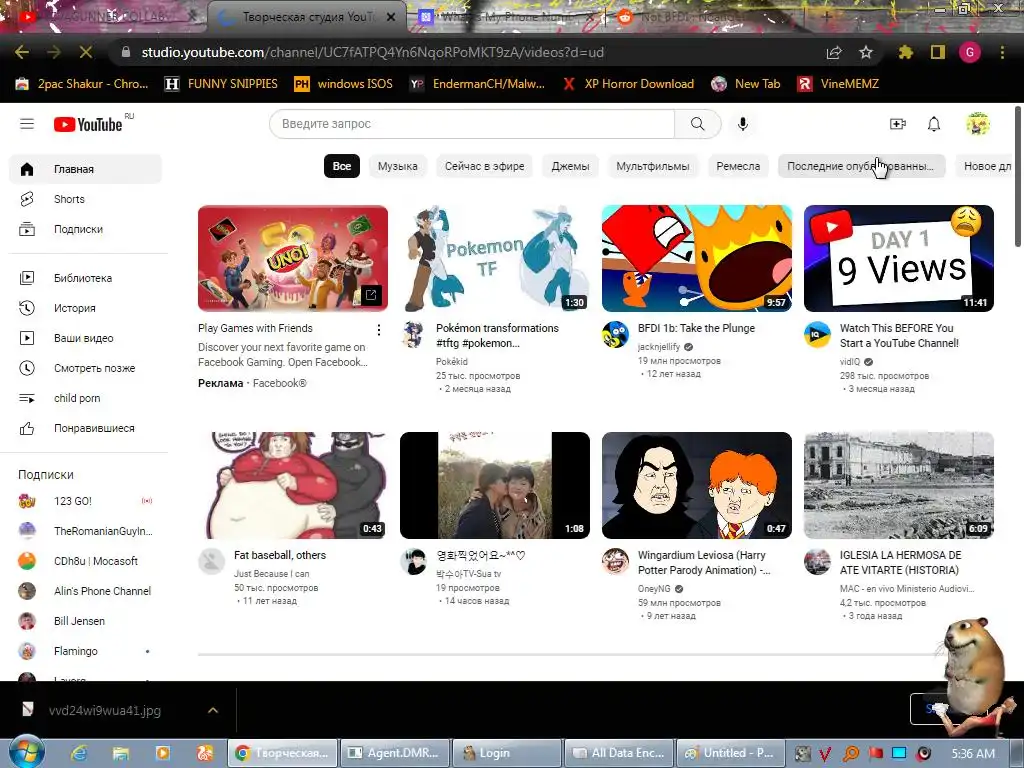Open XP Horror Download bookmark
The image size is (1024, 768).
click(x=628, y=84)
